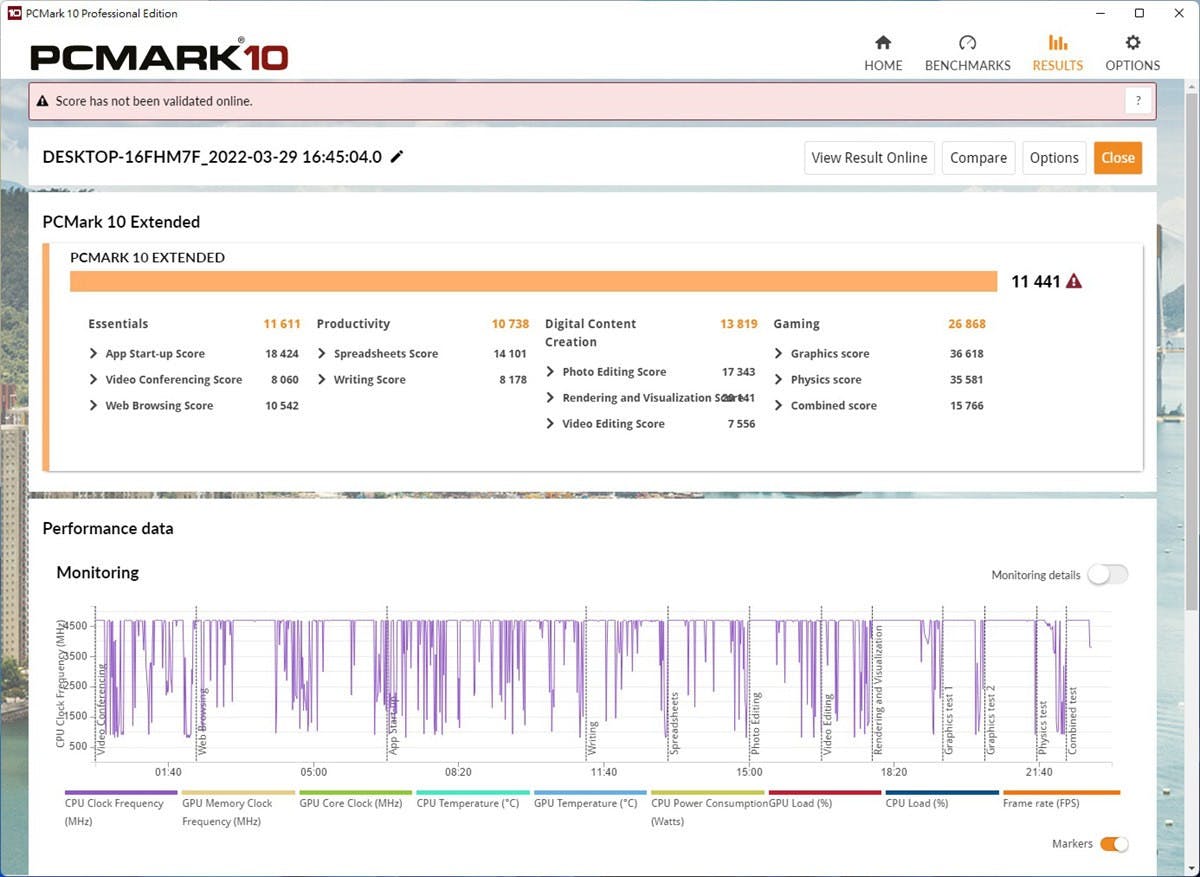Click the Photo Editing chart marker

756,722
